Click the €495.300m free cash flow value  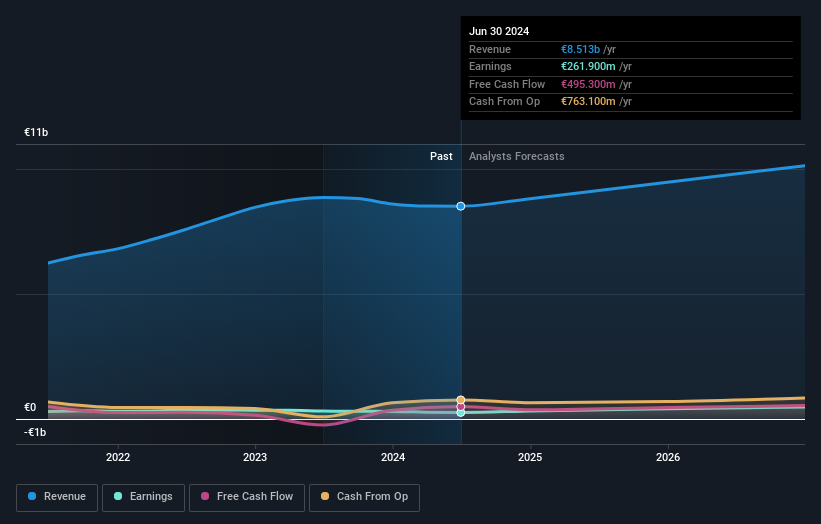coord(589,84)
